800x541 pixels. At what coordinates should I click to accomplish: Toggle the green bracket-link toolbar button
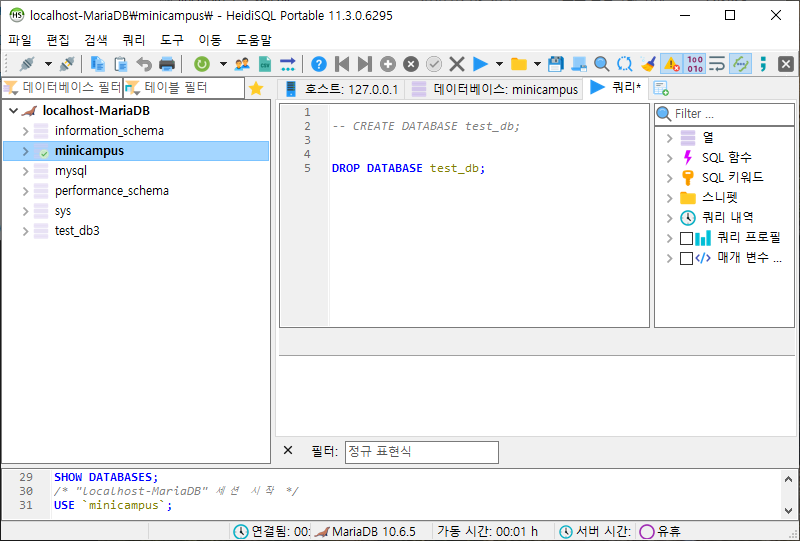[x=740, y=64]
